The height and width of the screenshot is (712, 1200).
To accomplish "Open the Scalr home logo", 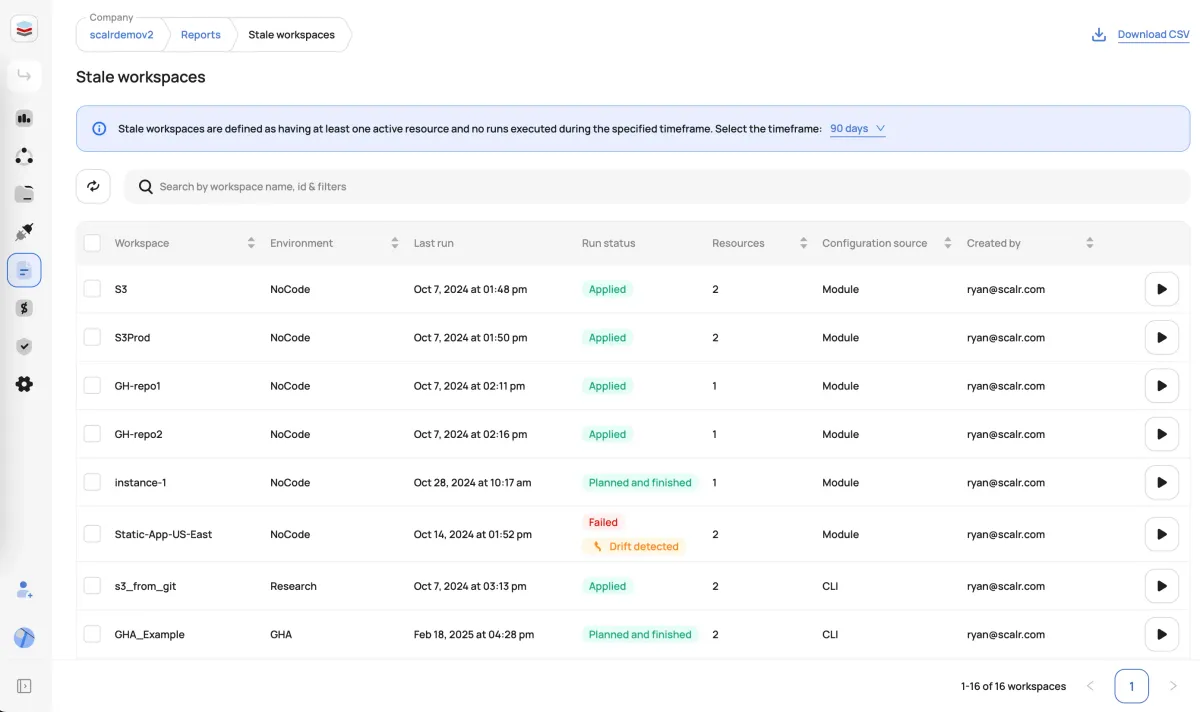I will pyautogui.click(x=24, y=28).
